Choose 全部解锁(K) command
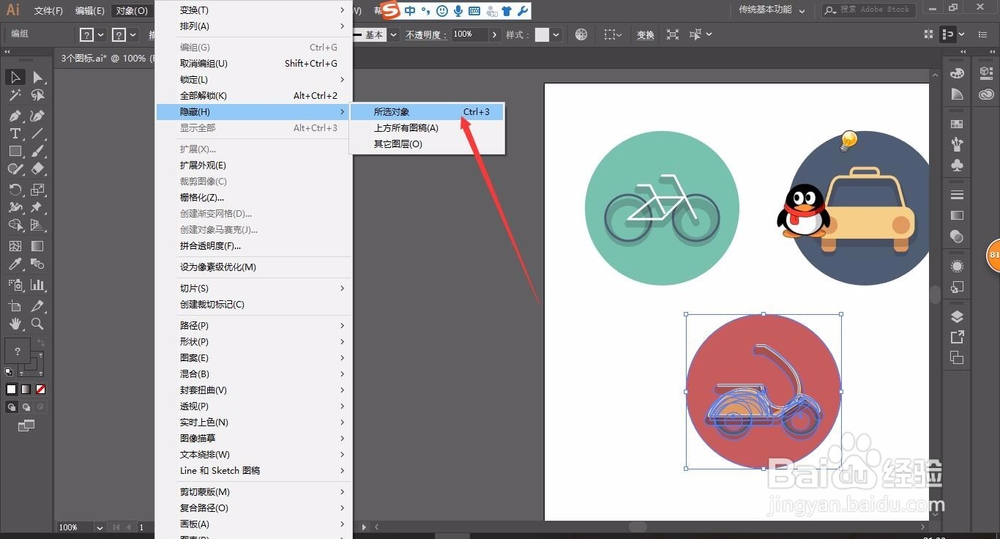The height and width of the screenshot is (539, 1000). [254, 96]
